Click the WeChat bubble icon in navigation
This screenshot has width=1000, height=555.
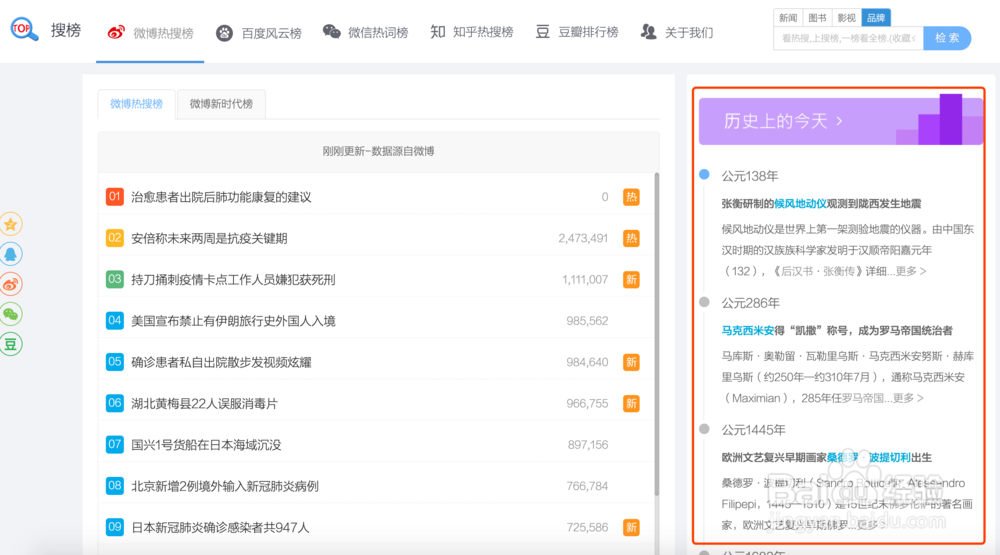[x=332, y=32]
